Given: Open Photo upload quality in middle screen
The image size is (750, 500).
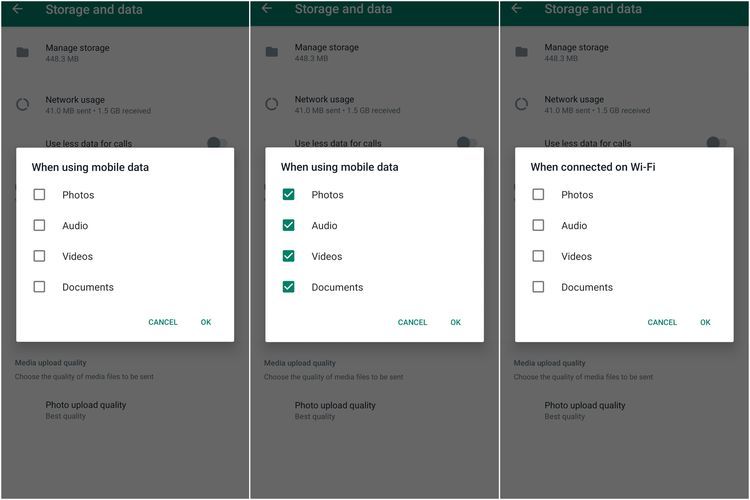Looking at the screenshot, I should (x=374, y=411).
